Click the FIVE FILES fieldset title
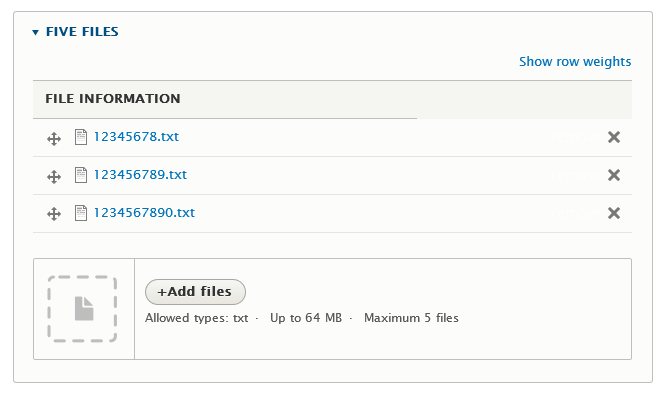Viewport: 664px width, 393px height. click(82, 32)
